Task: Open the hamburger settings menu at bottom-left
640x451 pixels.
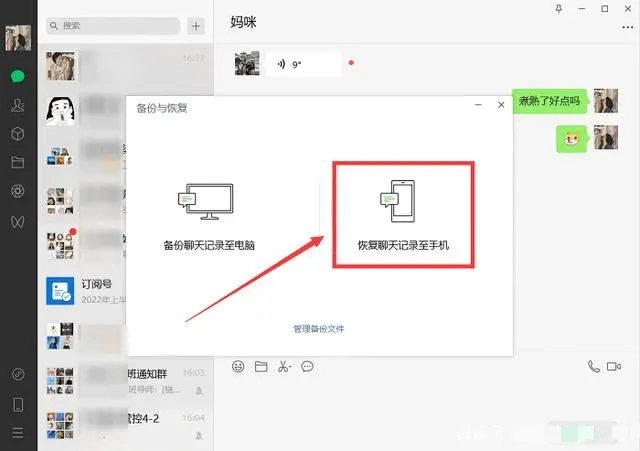Action: pos(17,433)
